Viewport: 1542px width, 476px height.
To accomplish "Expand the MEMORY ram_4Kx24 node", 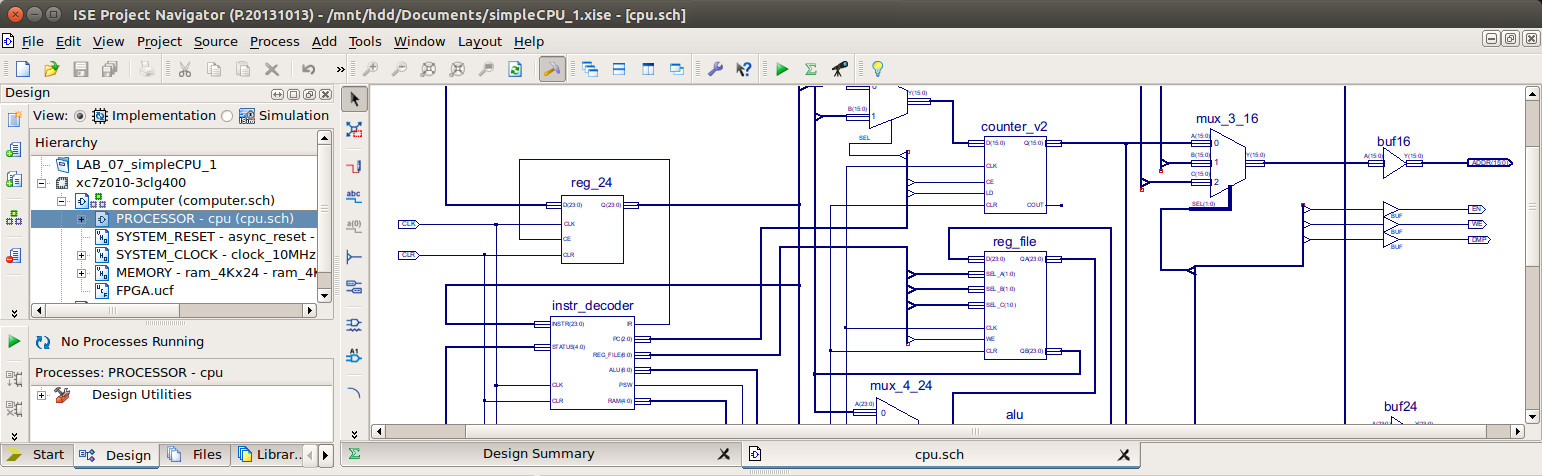I will click(82, 273).
